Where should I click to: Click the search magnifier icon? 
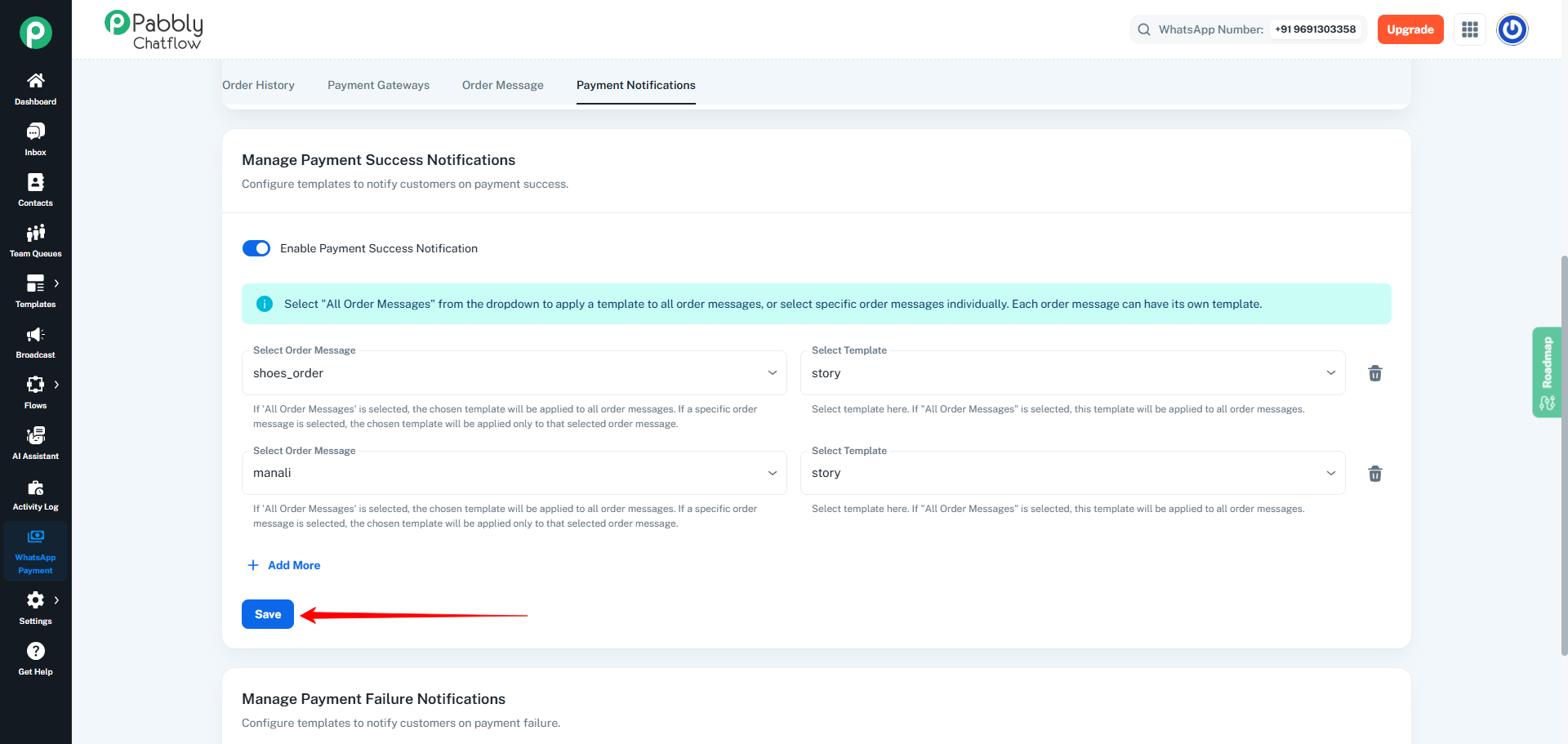(x=1144, y=29)
